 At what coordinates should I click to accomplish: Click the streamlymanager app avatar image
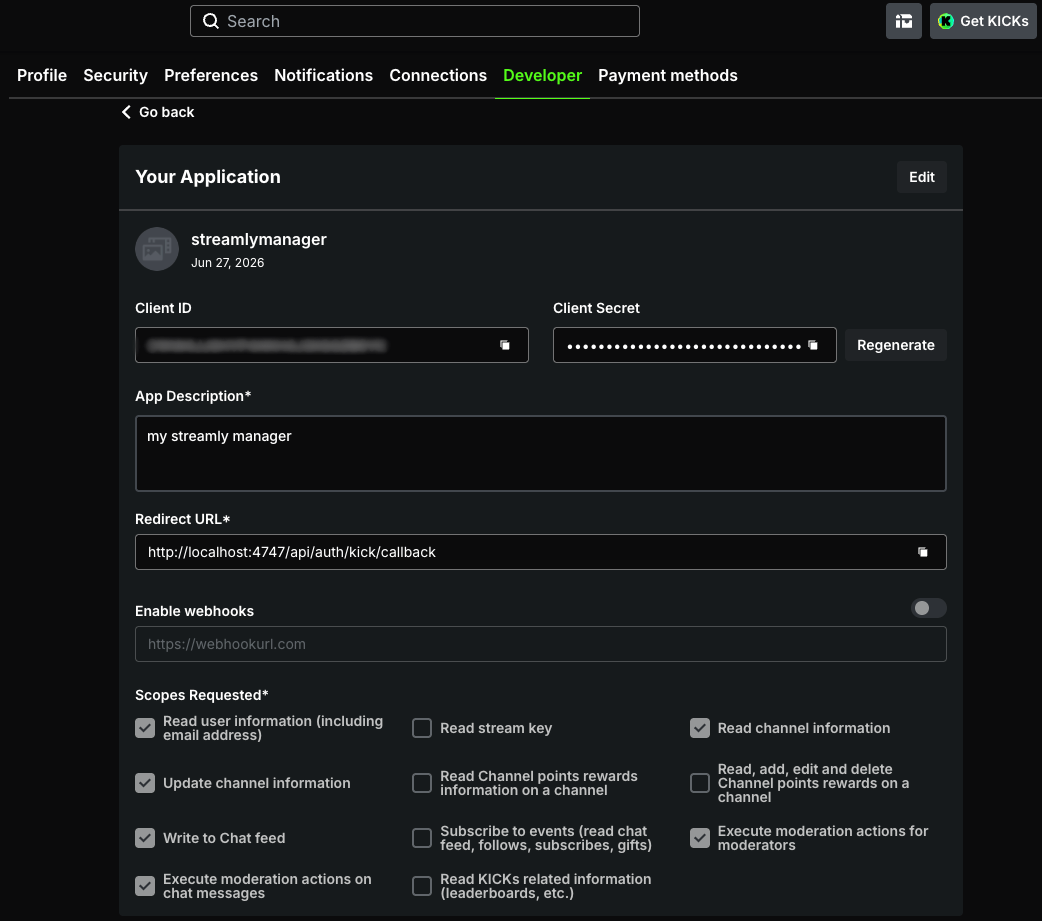coord(157,249)
